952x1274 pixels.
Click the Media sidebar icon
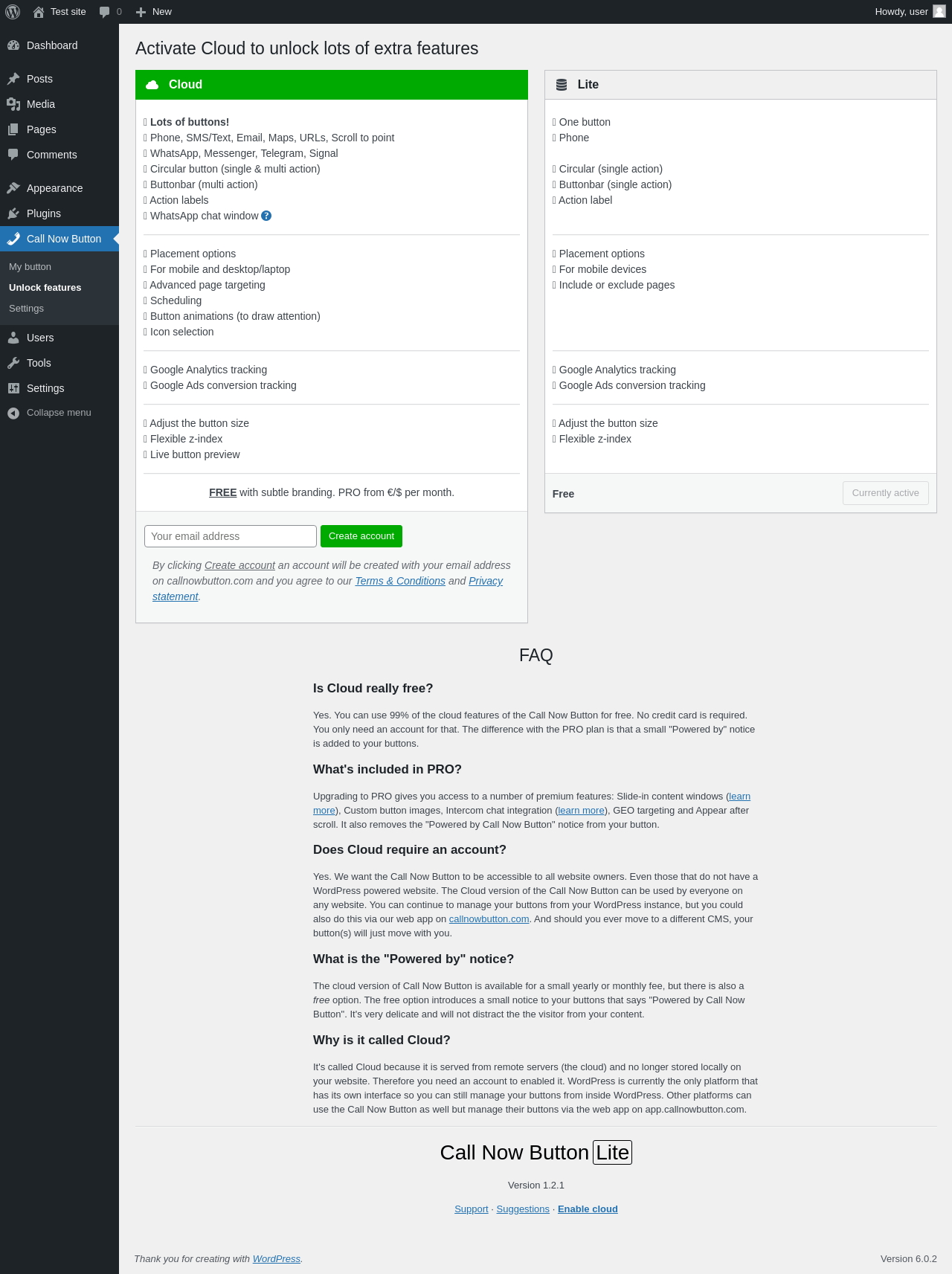coord(13,104)
